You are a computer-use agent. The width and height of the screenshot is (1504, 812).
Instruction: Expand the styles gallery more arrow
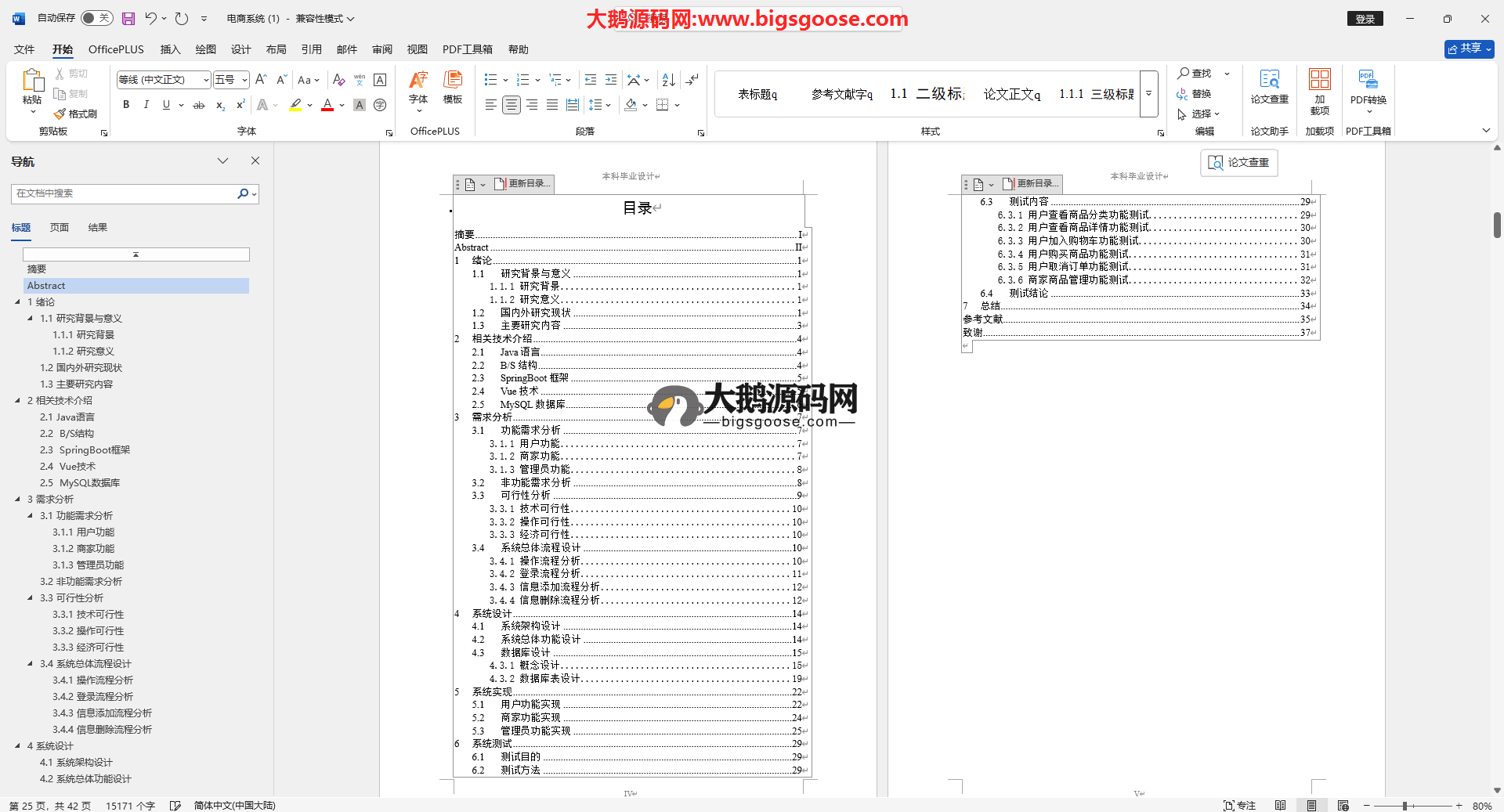click(1148, 94)
